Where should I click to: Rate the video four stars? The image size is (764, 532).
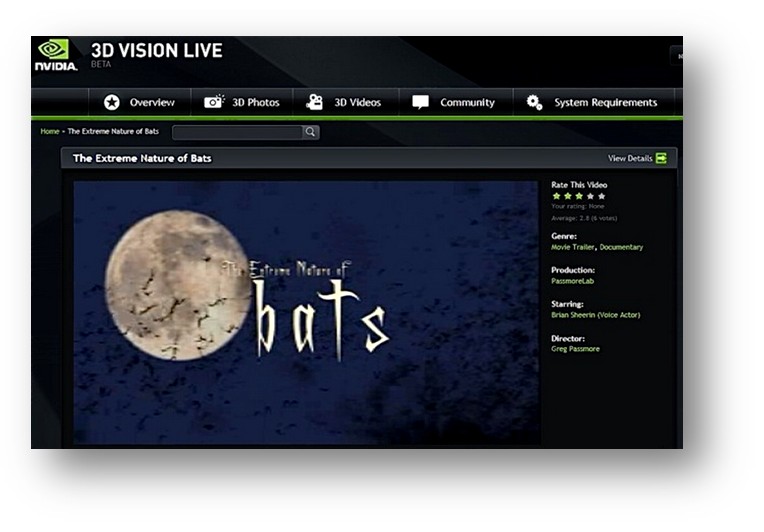(591, 196)
